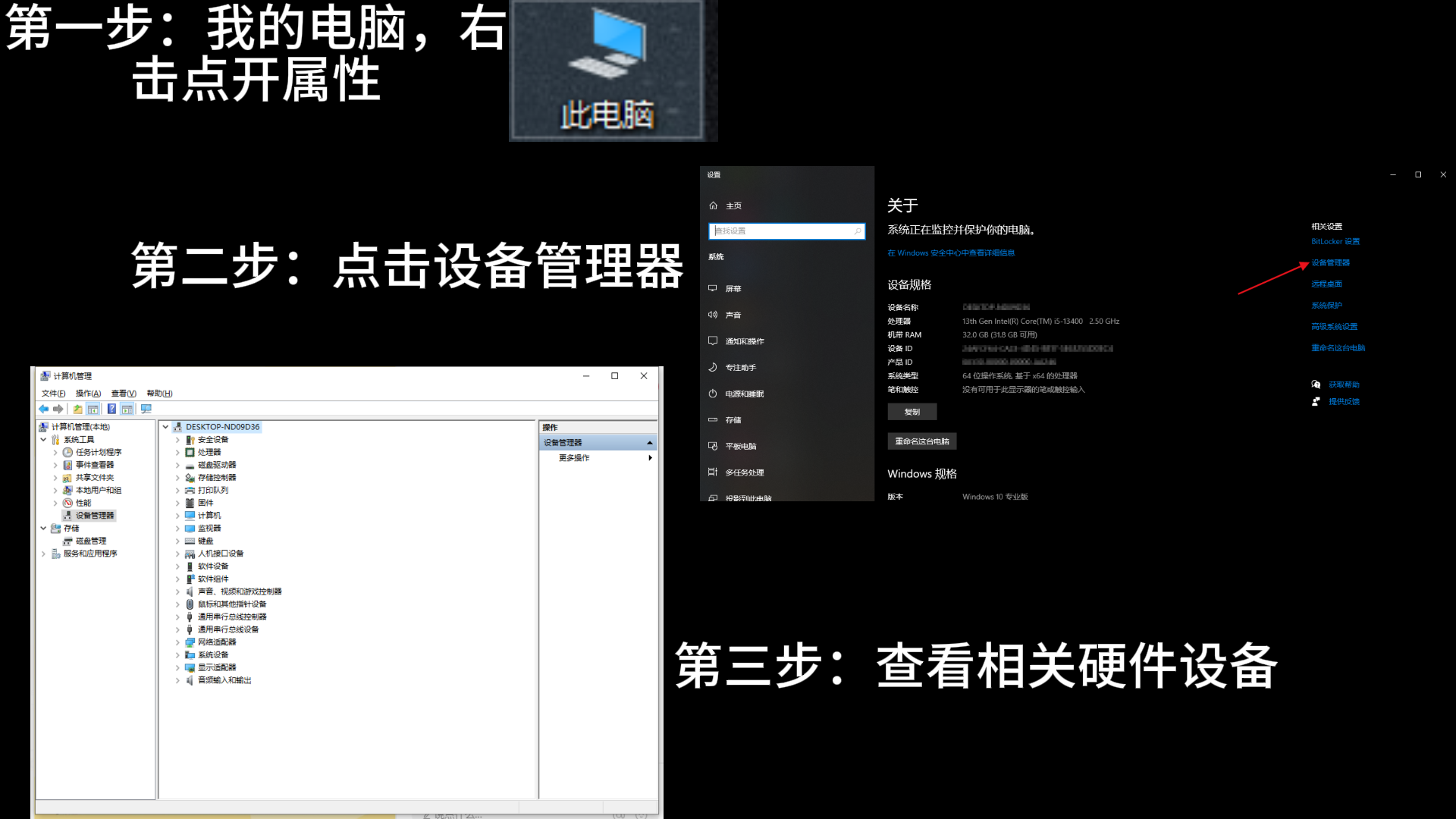1456x819 pixels.
Task: Expand 声音、视频和游戏控制器 node
Action: pos(177,591)
